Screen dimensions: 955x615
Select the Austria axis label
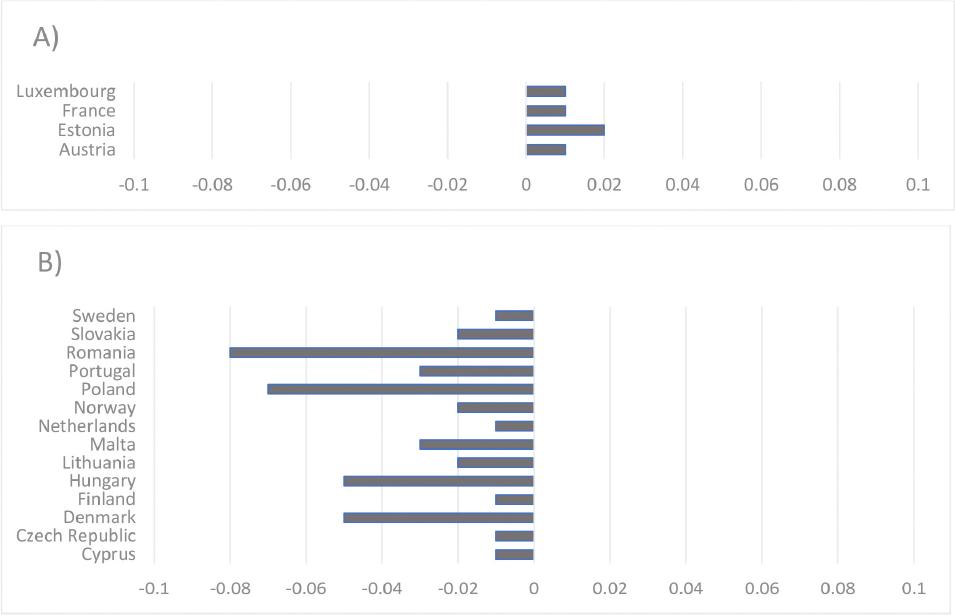(87, 150)
